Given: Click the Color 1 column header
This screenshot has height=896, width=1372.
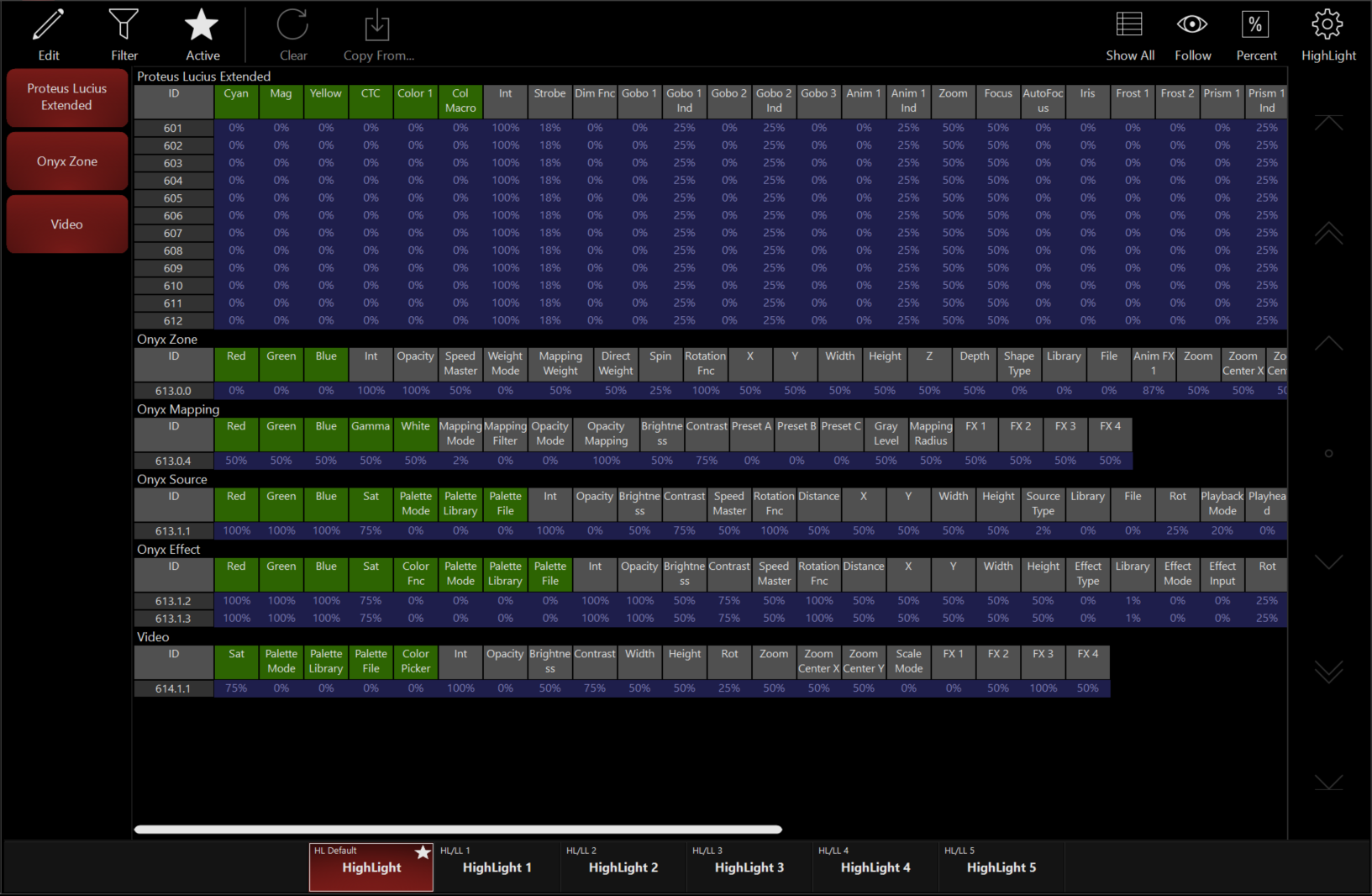Looking at the screenshot, I should tap(416, 101).
